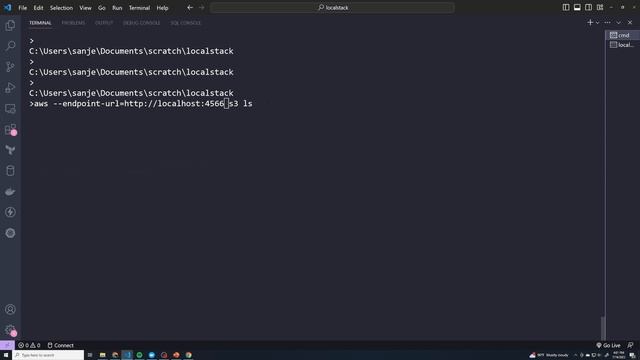Collapse the panel with the chevron

619,23
